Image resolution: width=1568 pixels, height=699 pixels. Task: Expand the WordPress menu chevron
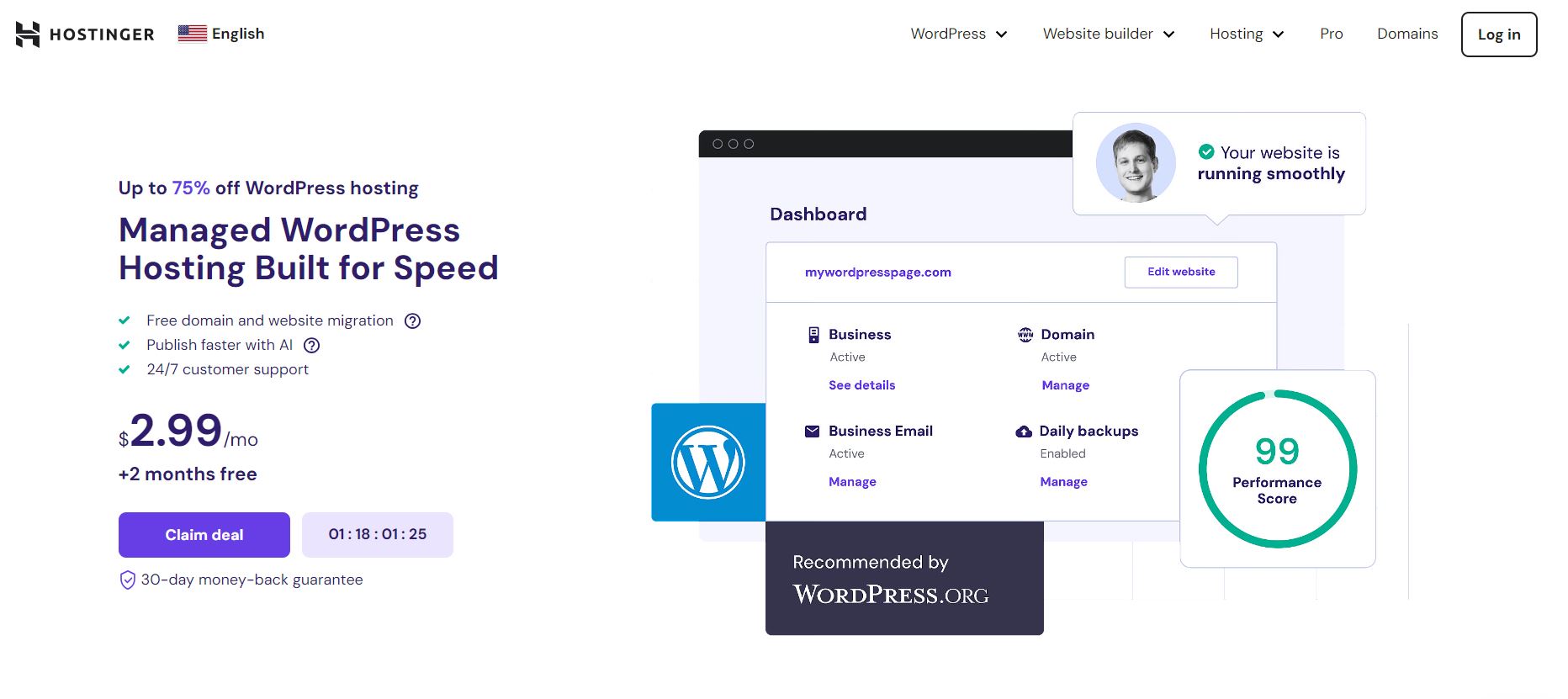click(x=1001, y=34)
